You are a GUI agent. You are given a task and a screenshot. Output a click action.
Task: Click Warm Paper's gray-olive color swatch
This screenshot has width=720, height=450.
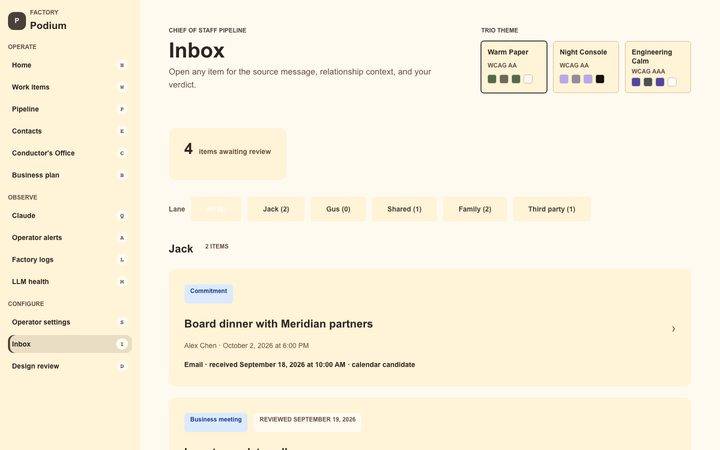coord(504,79)
